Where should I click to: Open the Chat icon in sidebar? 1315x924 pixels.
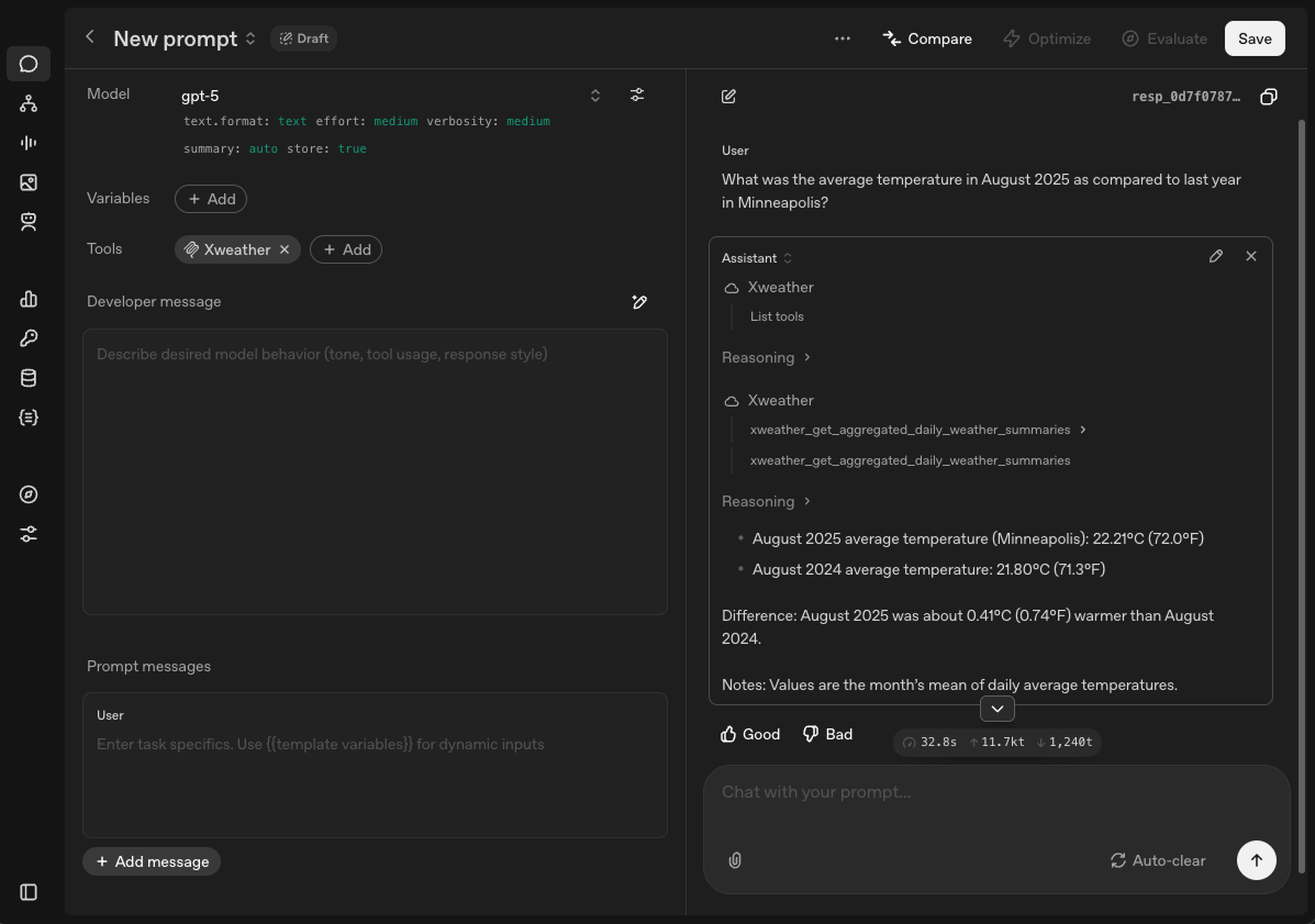click(28, 64)
